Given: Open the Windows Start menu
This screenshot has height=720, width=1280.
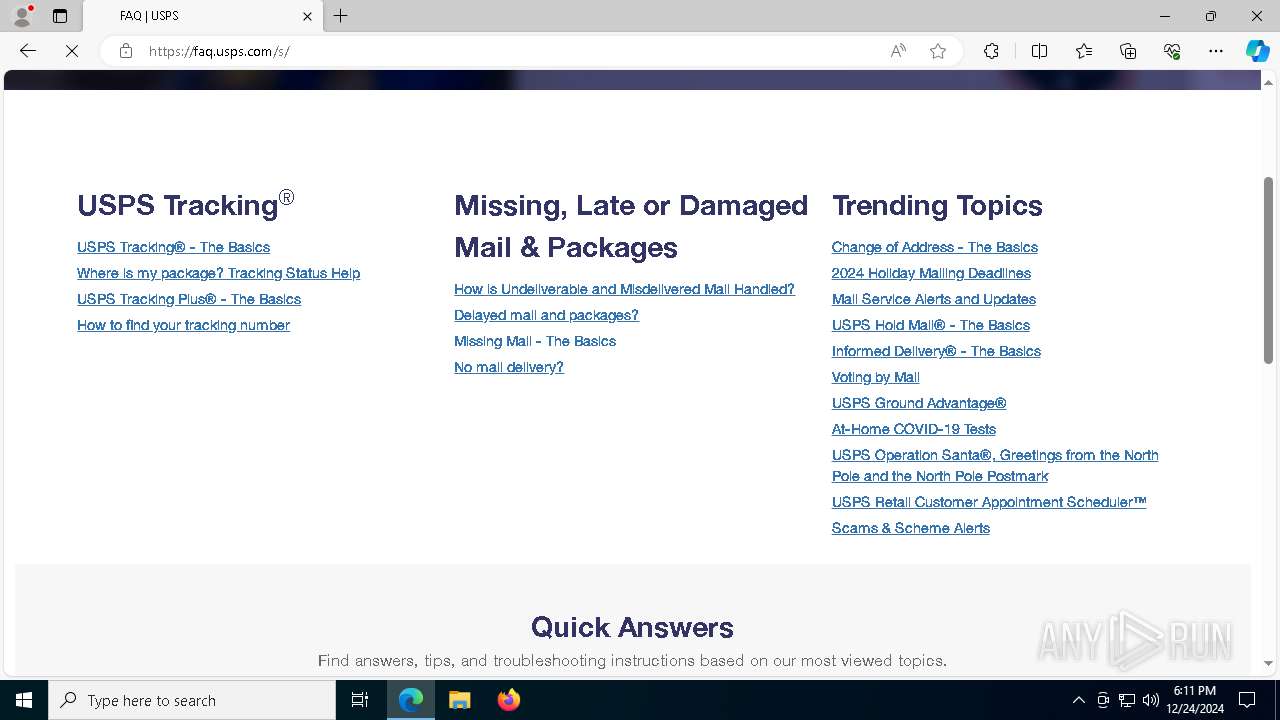Looking at the screenshot, I should click(24, 700).
